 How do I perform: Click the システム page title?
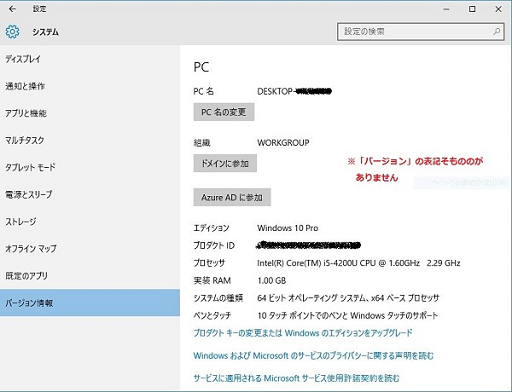tap(45, 32)
